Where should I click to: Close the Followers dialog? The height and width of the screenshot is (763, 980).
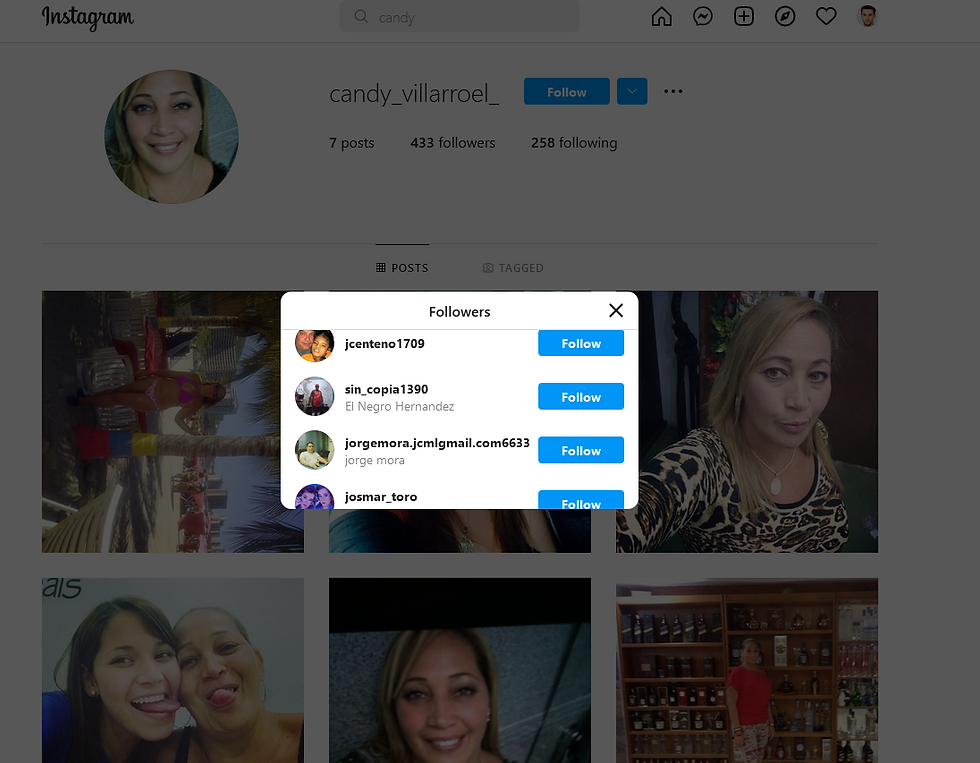click(616, 311)
